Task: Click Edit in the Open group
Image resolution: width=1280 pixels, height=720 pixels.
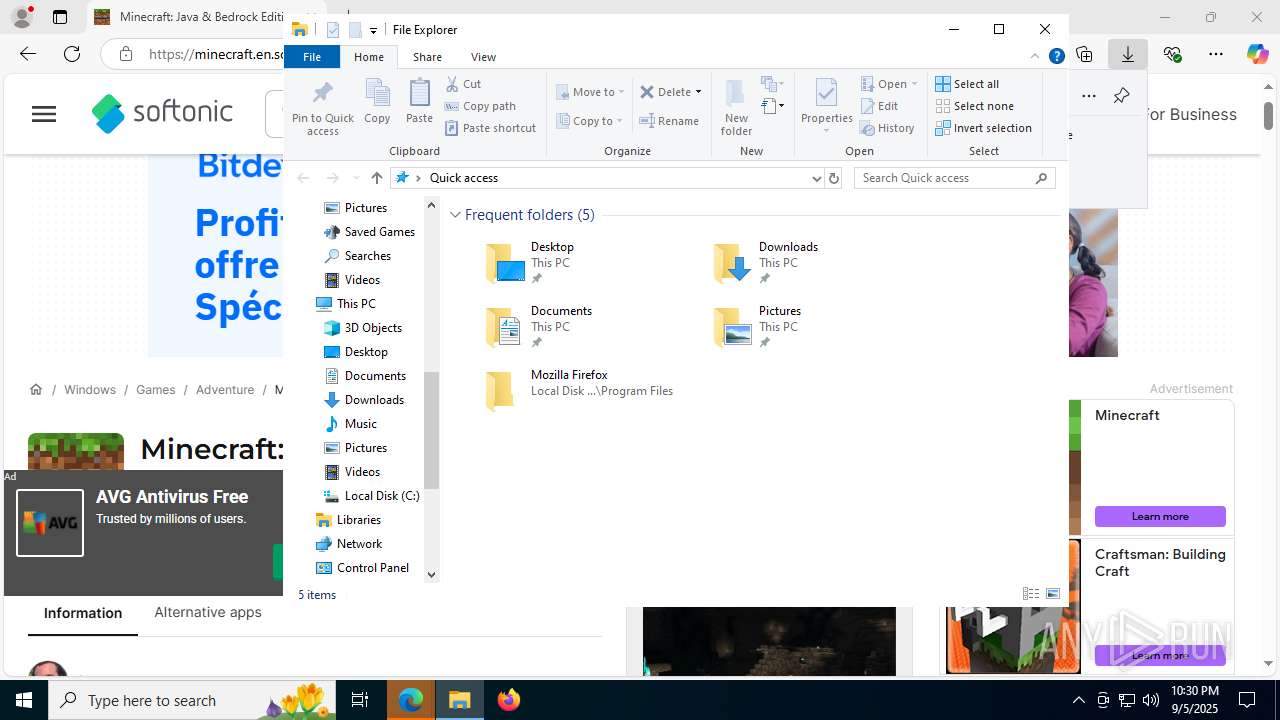Action: click(x=879, y=106)
